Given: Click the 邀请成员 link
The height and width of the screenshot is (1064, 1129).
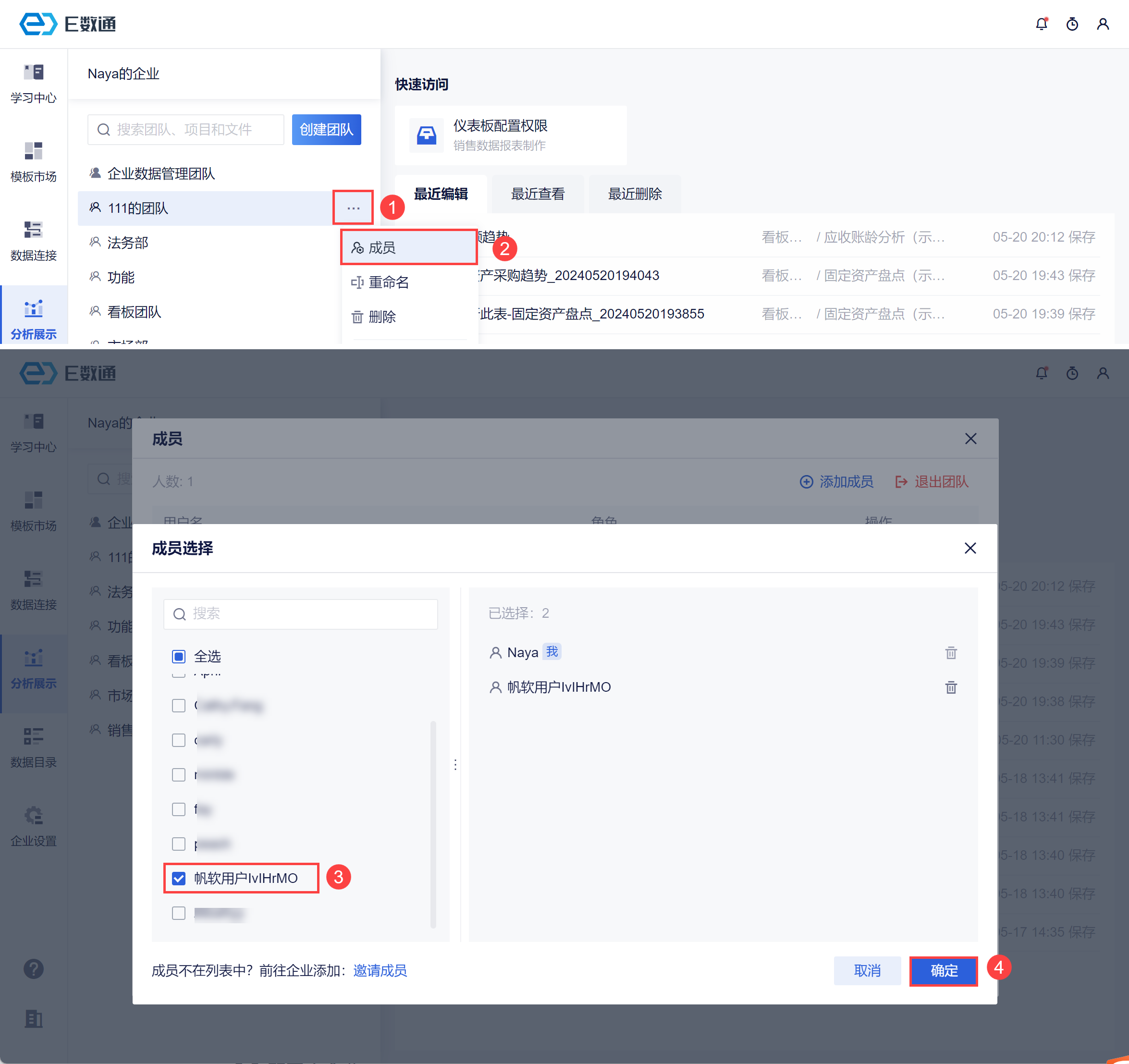Looking at the screenshot, I should 380,971.
